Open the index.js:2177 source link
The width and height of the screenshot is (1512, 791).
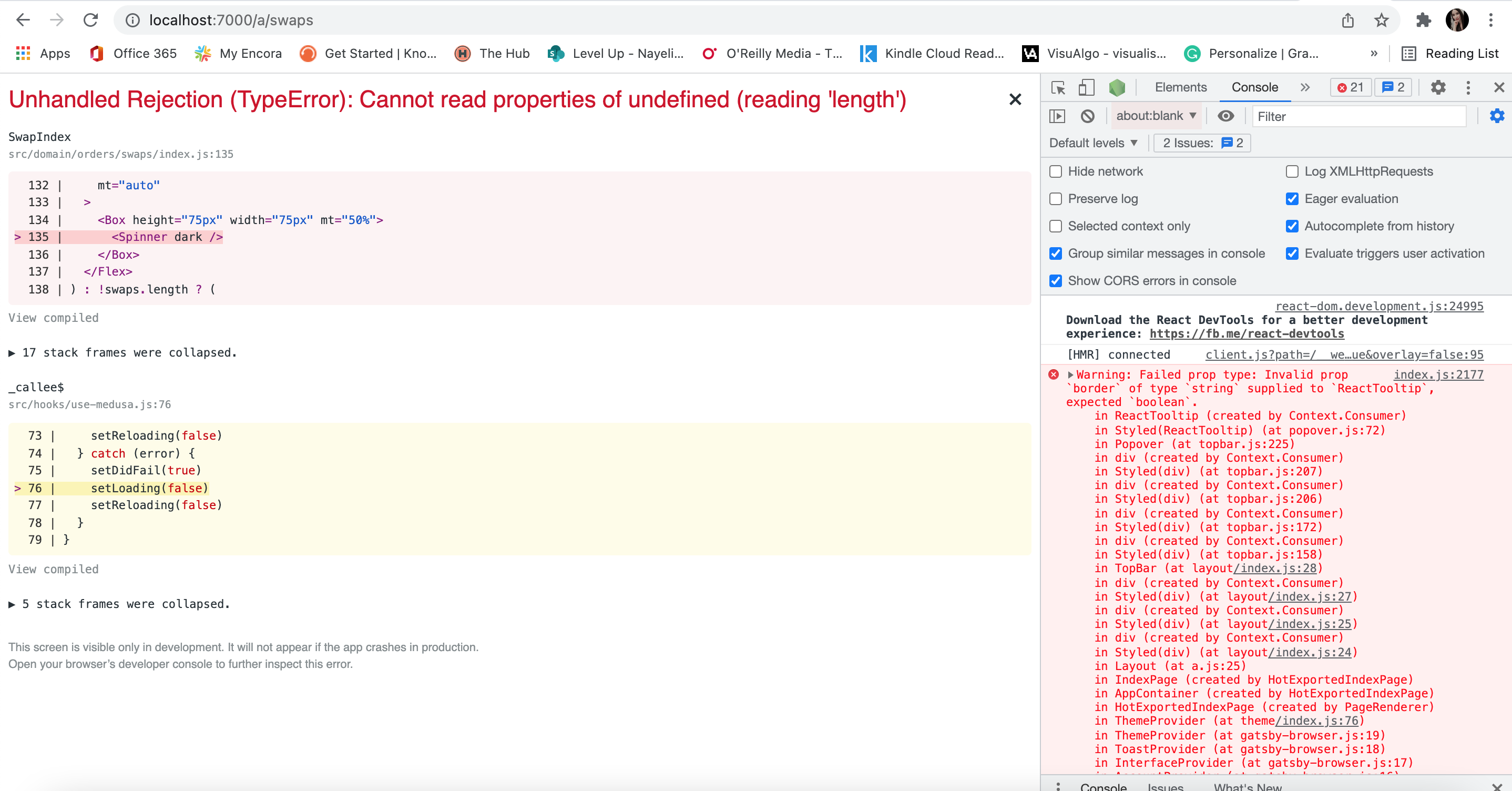(x=1438, y=374)
